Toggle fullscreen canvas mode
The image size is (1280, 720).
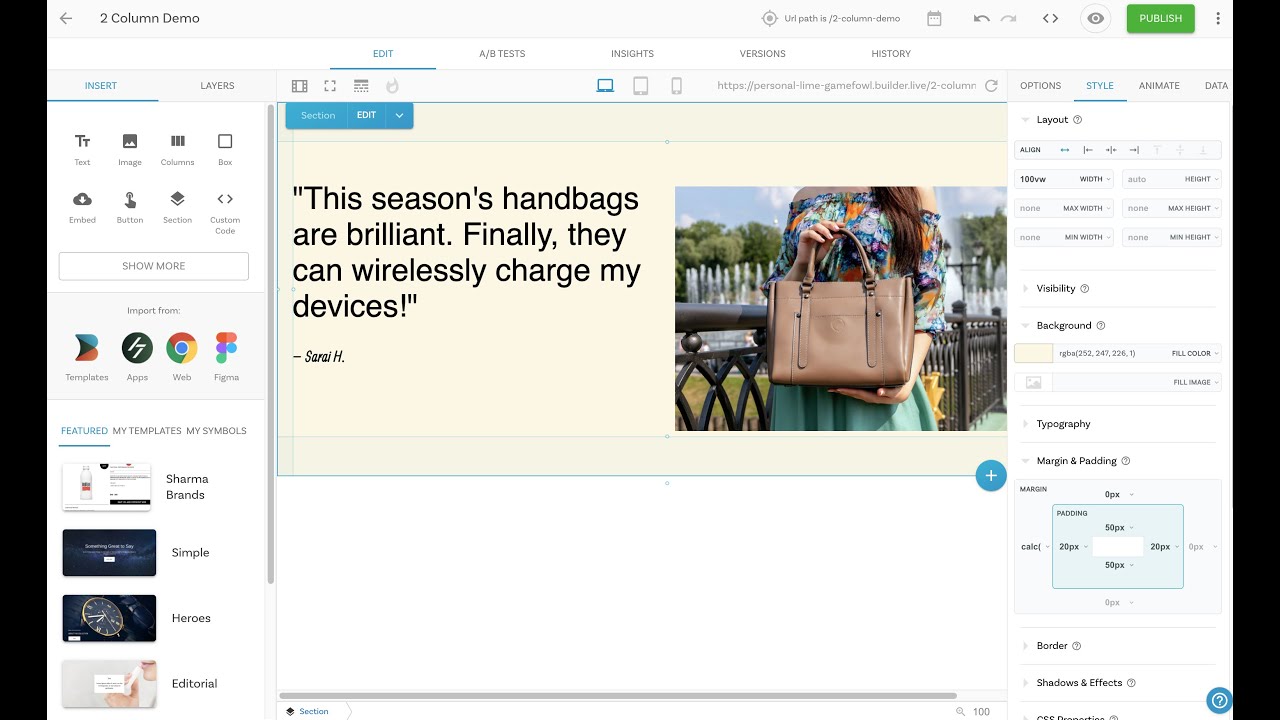pos(330,86)
